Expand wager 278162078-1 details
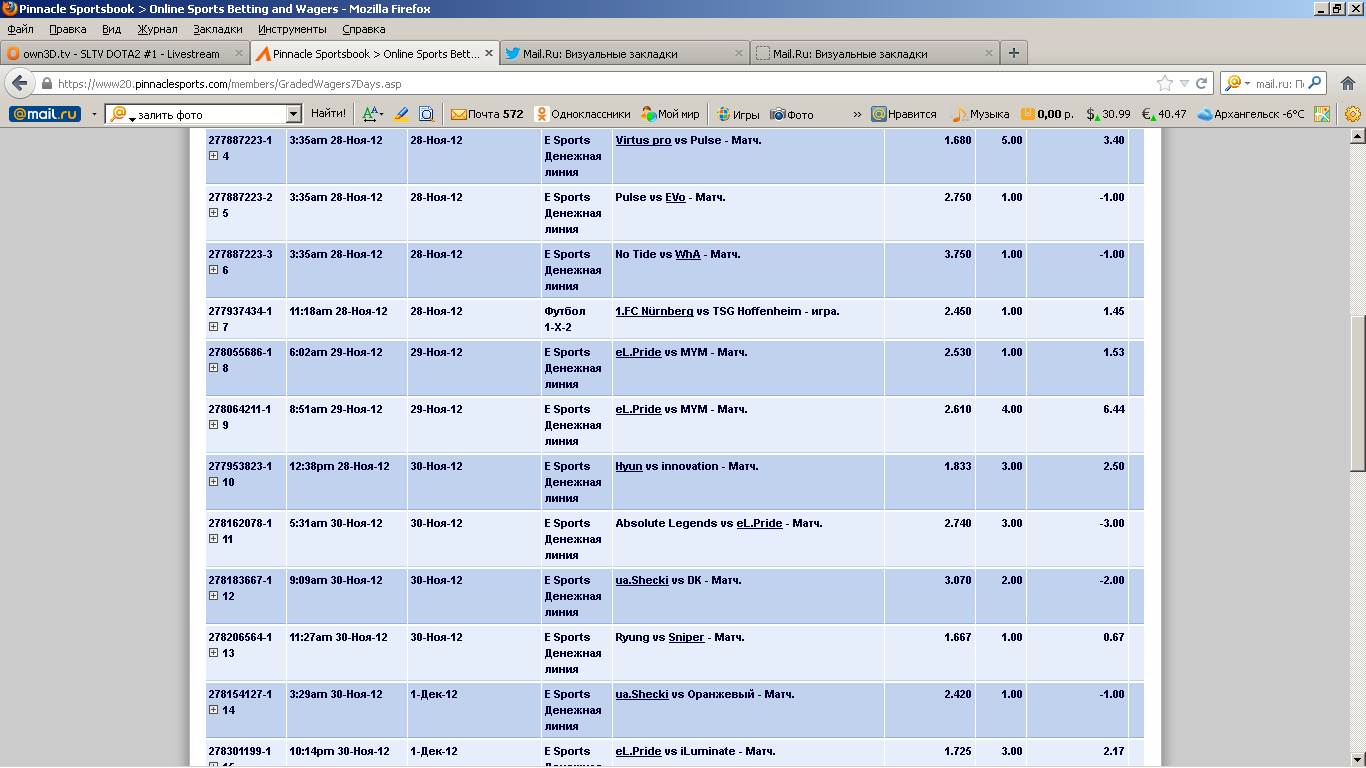1366x768 pixels. 213,539
